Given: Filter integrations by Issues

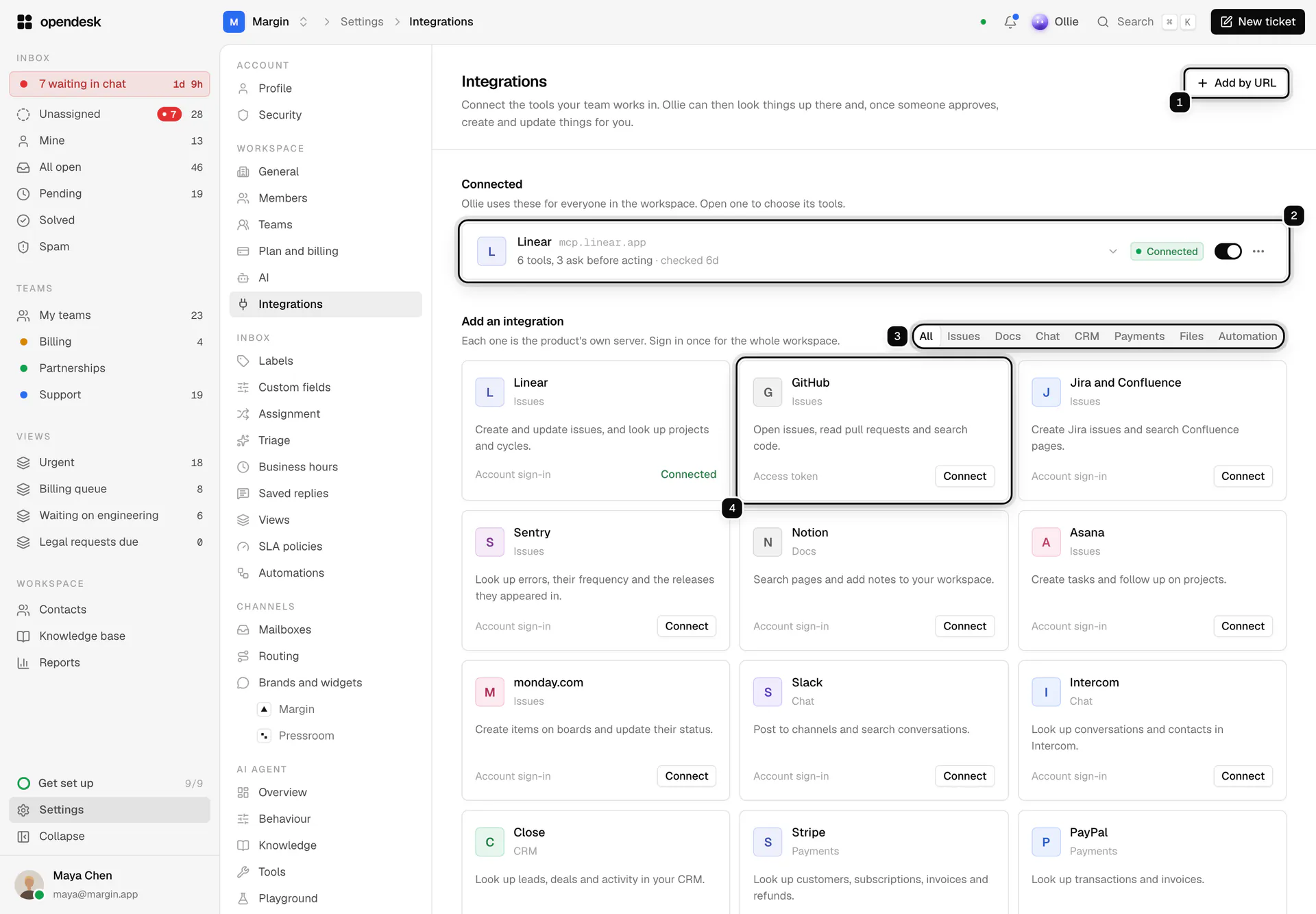Looking at the screenshot, I should [x=963, y=336].
